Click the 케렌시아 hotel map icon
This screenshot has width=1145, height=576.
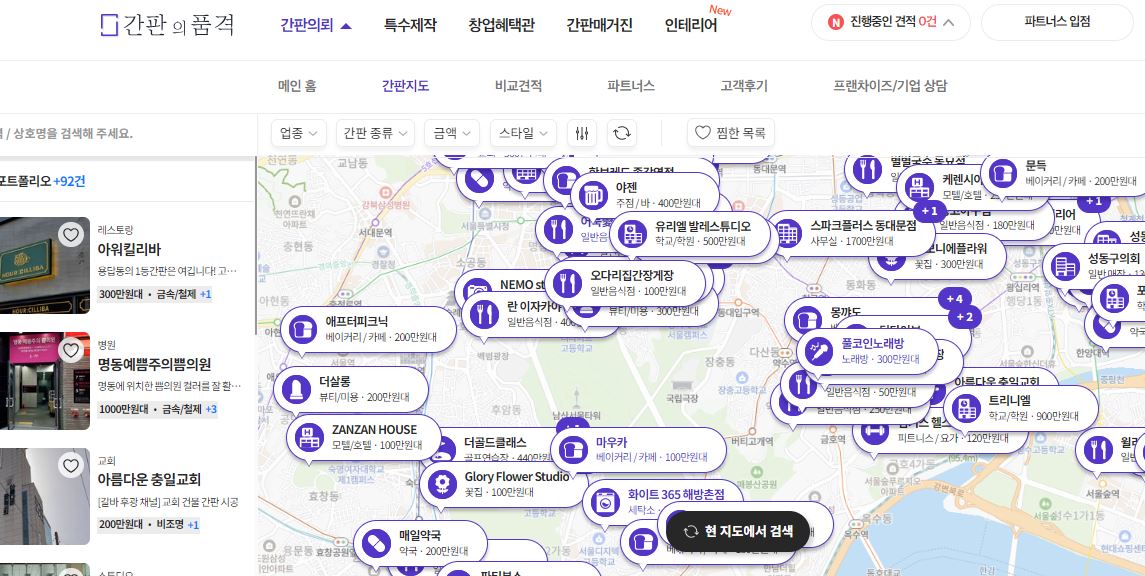(x=917, y=187)
